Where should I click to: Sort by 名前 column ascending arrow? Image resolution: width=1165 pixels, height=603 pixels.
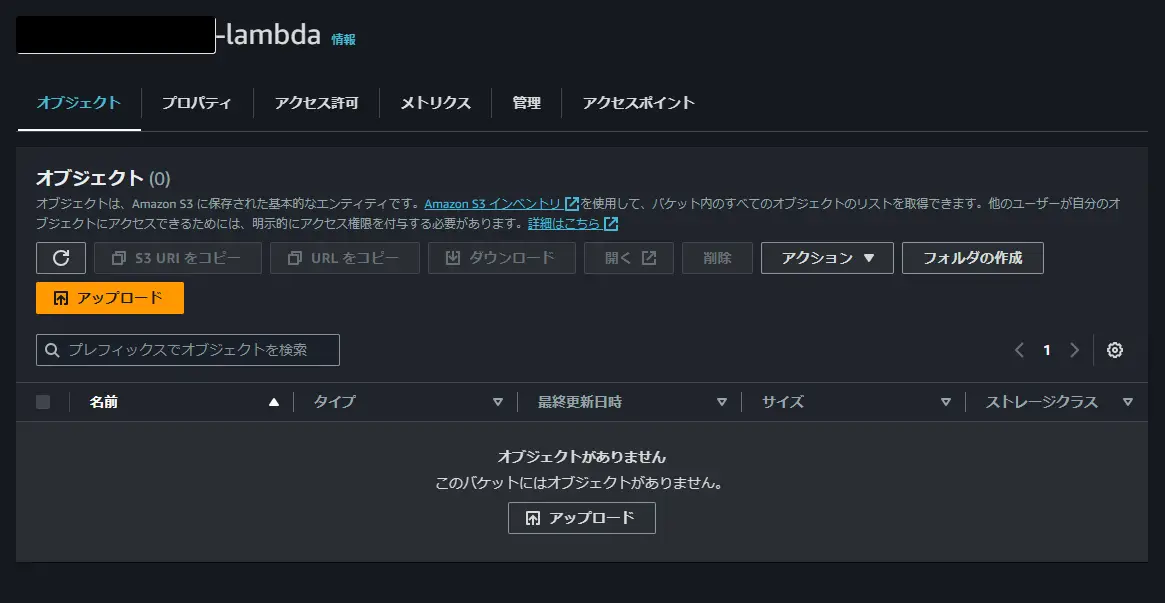pyautogui.click(x=274, y=402)
